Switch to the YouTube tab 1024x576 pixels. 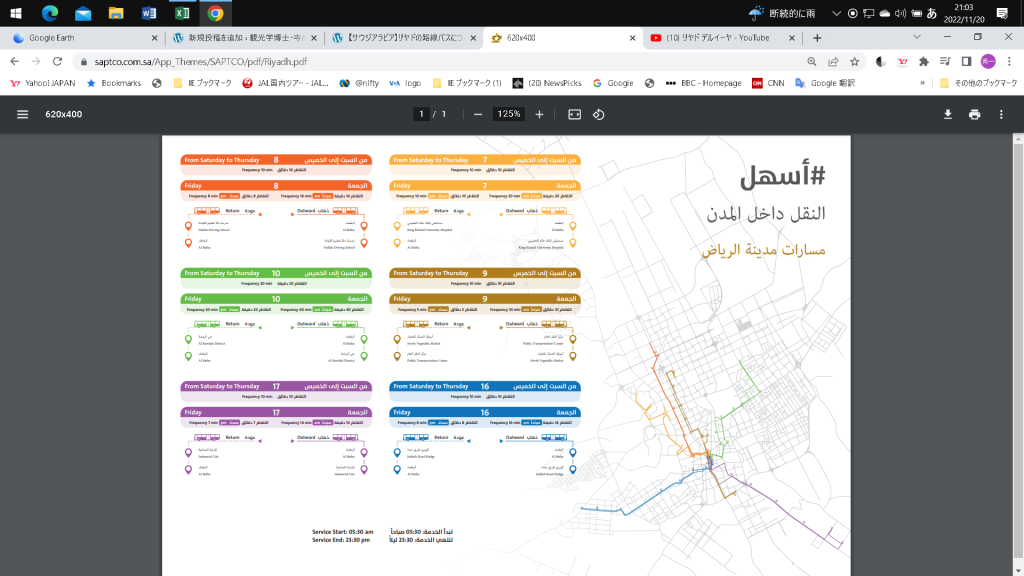click(724, 37)
